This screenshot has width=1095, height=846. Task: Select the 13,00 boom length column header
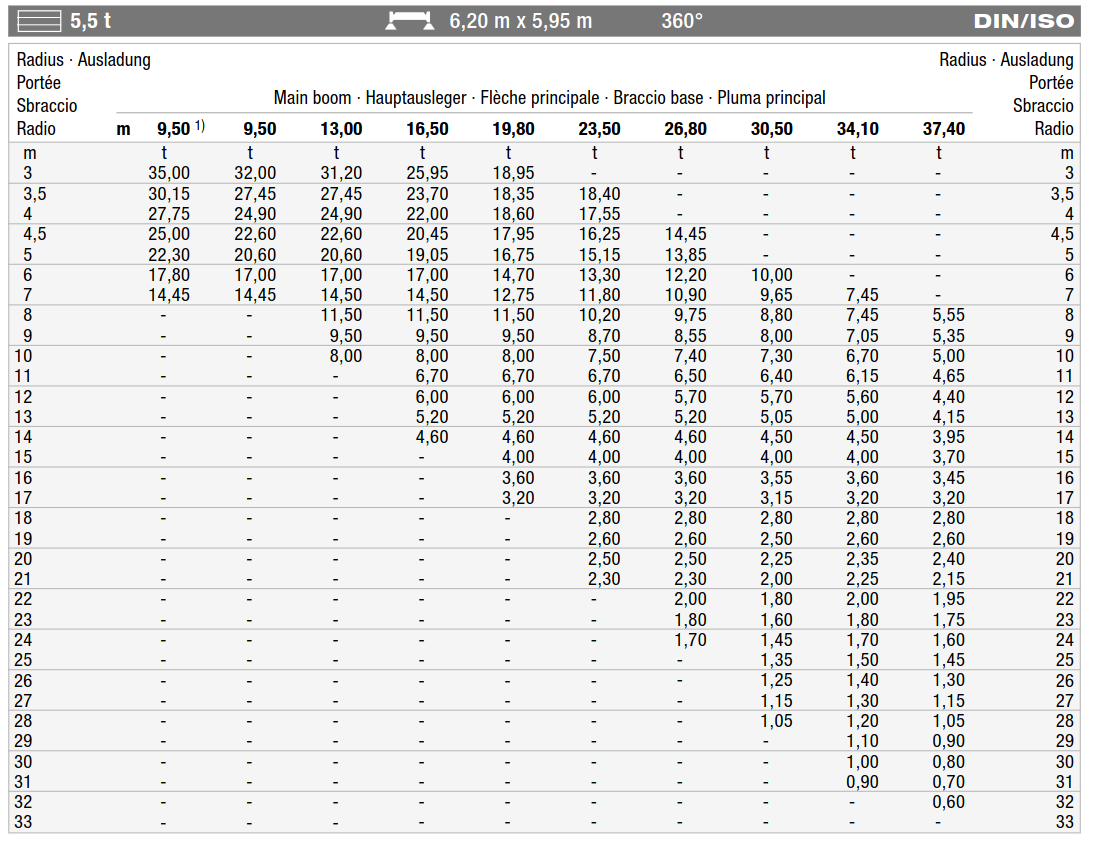pos(341,129)
